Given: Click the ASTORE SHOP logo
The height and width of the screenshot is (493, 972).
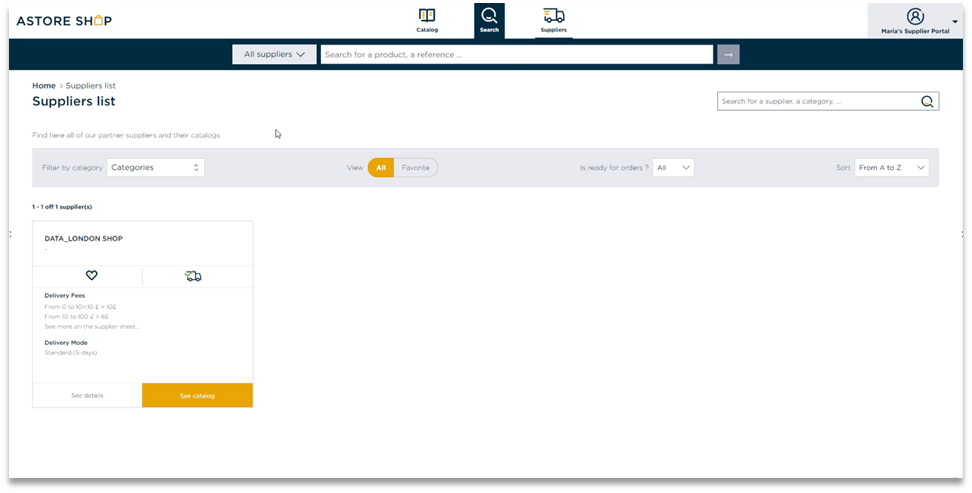Looking at the screenshot, I should coord(64,21).
